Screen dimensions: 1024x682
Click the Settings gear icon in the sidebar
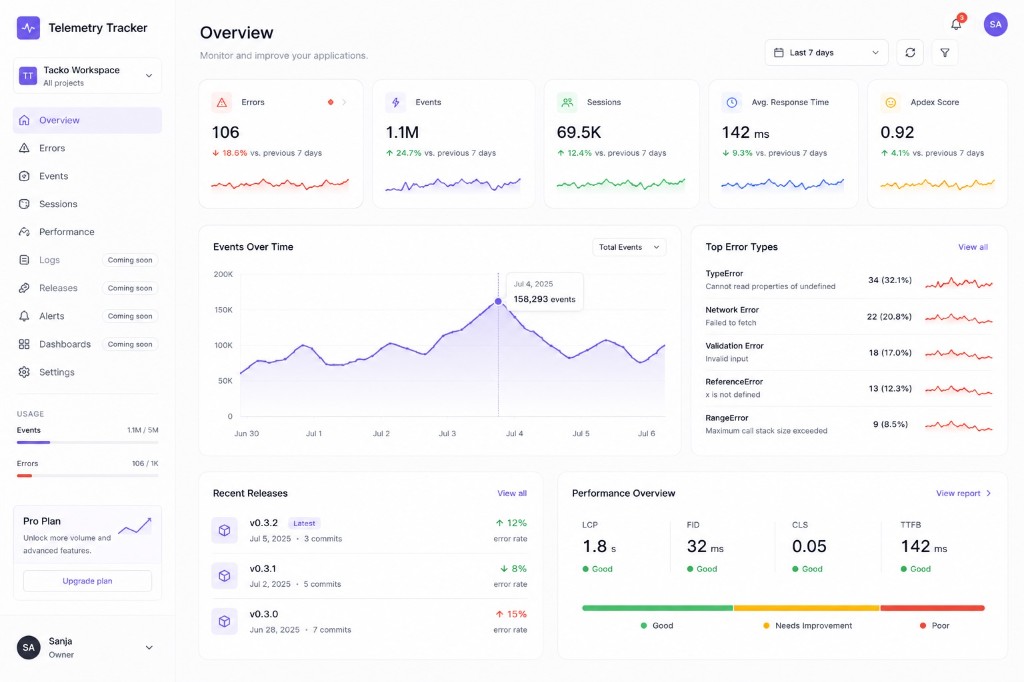[x=24, y=372]
